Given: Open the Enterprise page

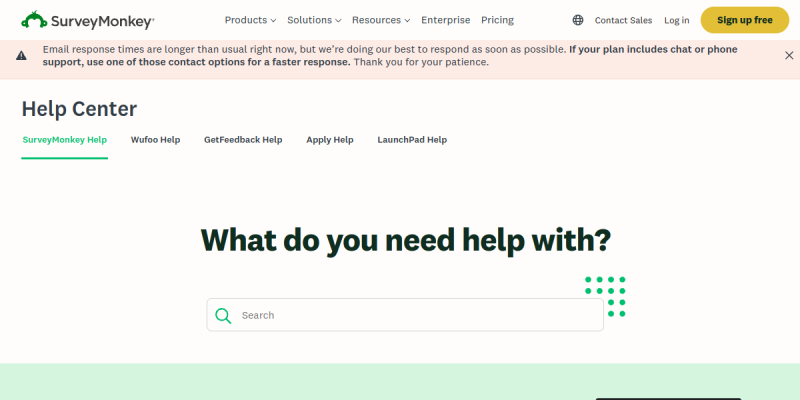Looking at the screenshot, I should 445,20.
